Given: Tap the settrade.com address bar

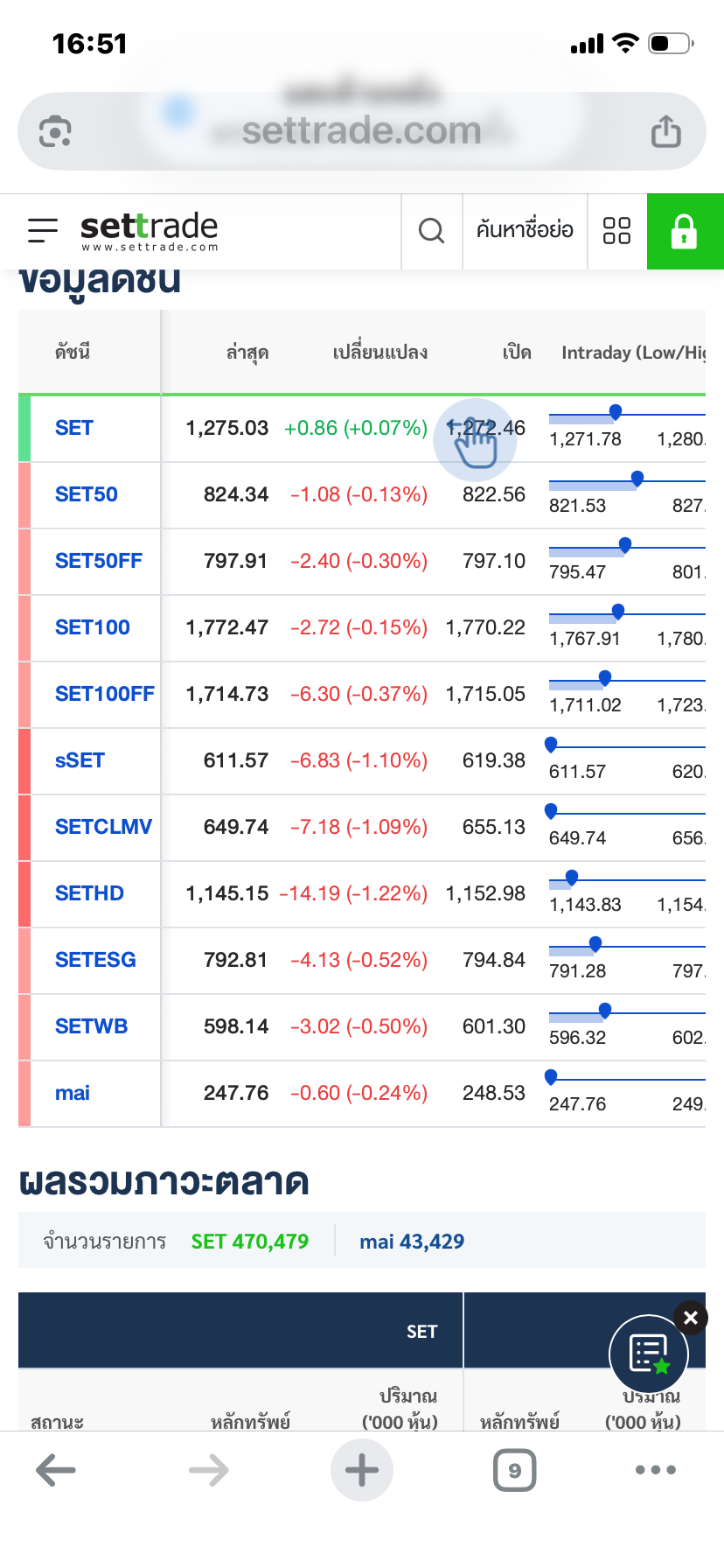Looking at the screenshot, I should tap(361, 132).
